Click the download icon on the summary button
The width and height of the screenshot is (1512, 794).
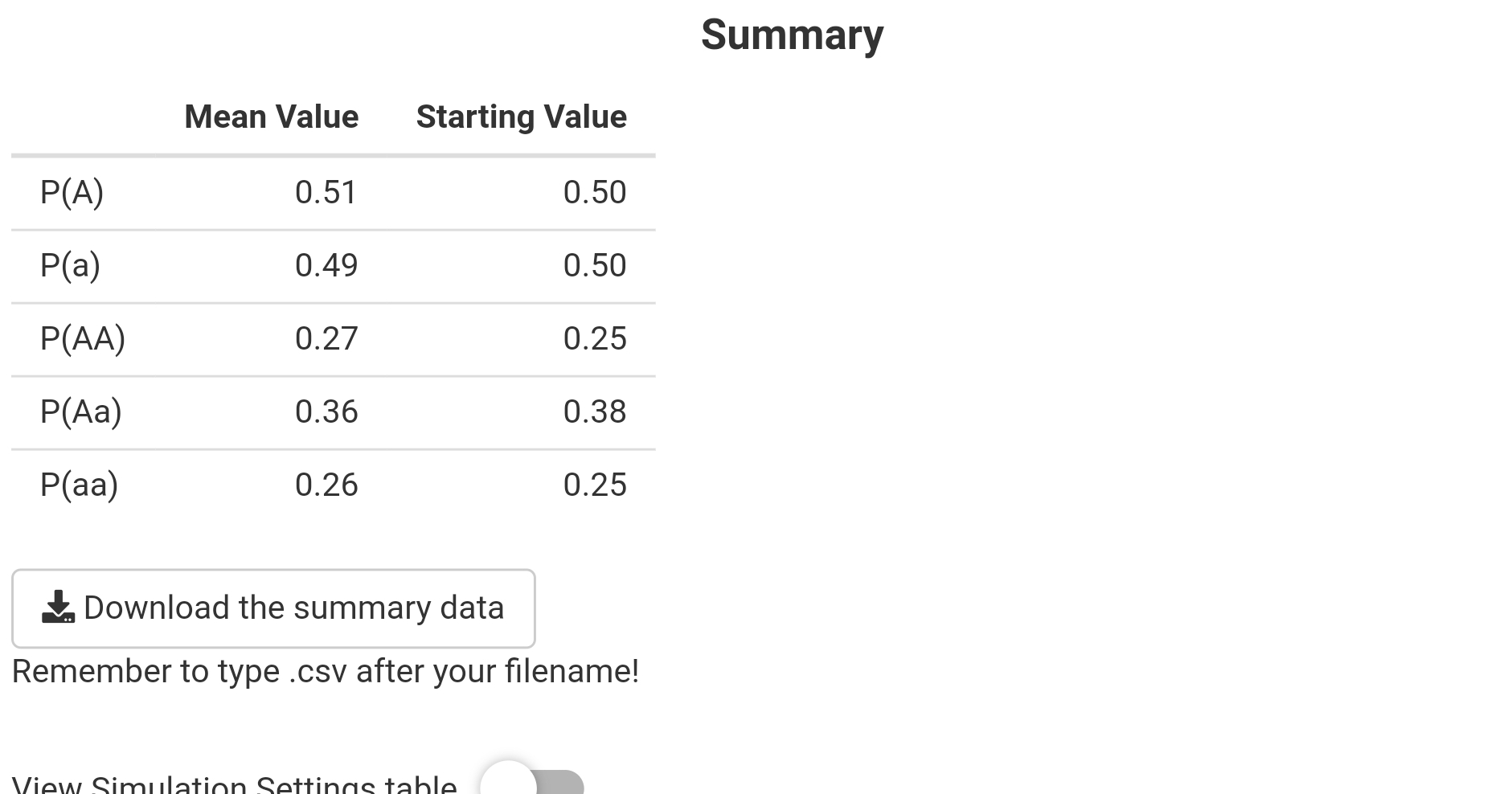[x=58, y=608]
